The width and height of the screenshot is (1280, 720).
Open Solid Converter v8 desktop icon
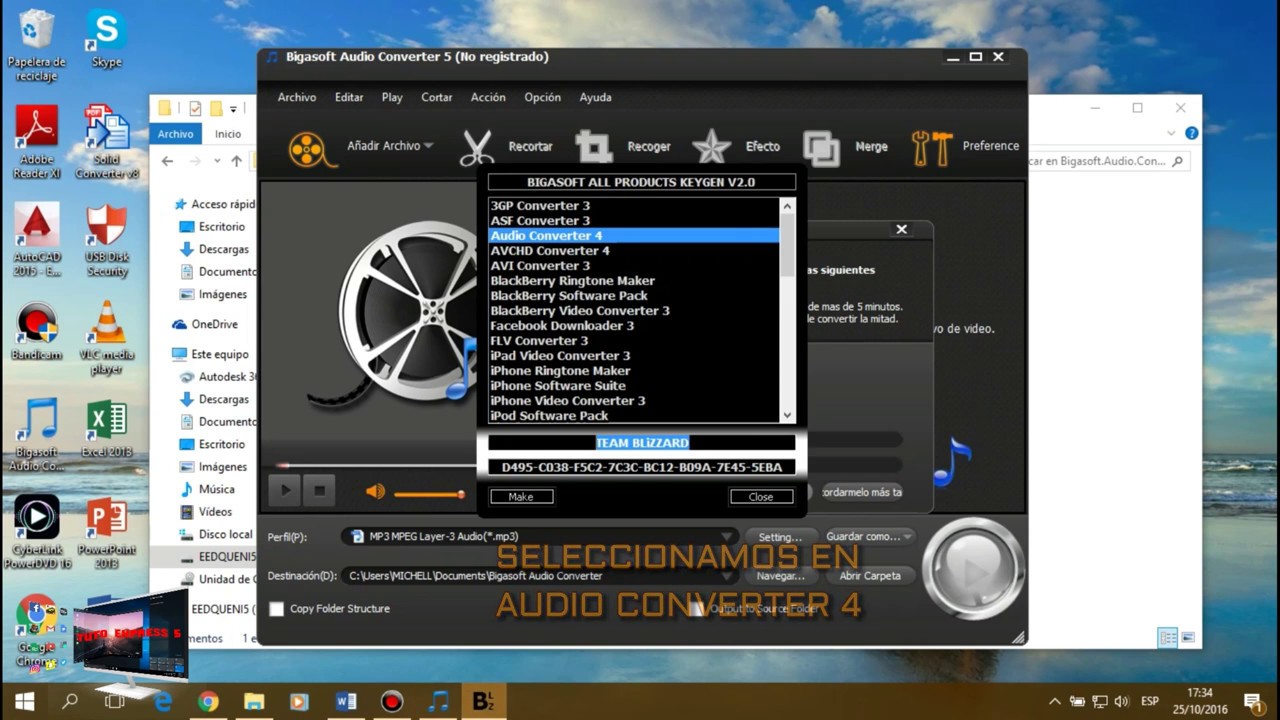107,142
